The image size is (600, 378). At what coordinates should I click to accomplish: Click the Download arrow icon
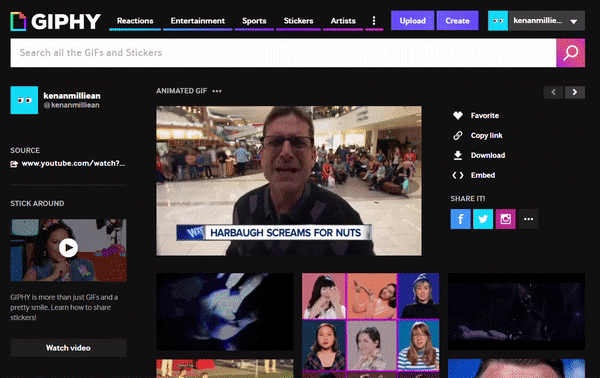[458, 155]
